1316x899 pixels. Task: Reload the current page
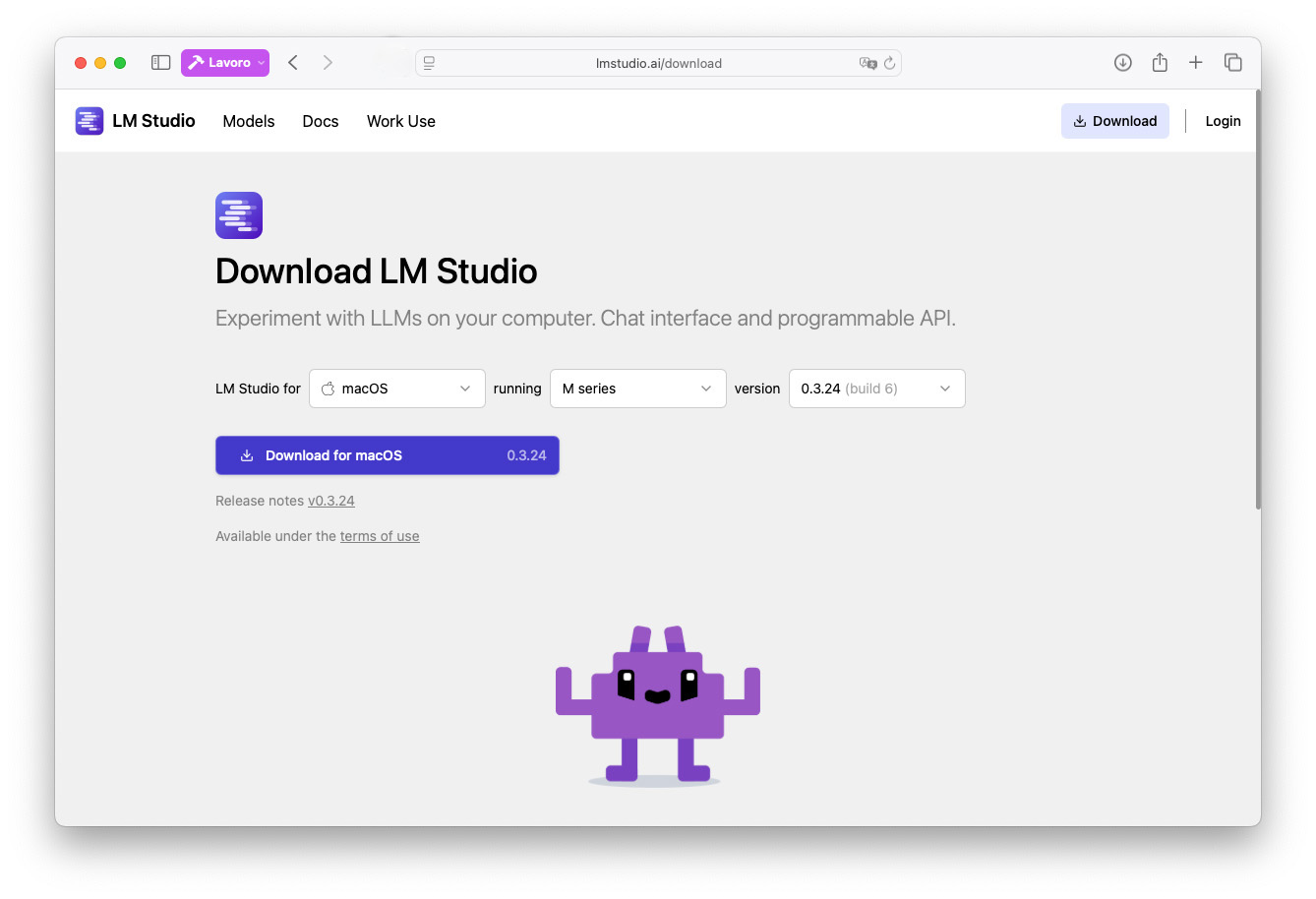click(889, 63)
